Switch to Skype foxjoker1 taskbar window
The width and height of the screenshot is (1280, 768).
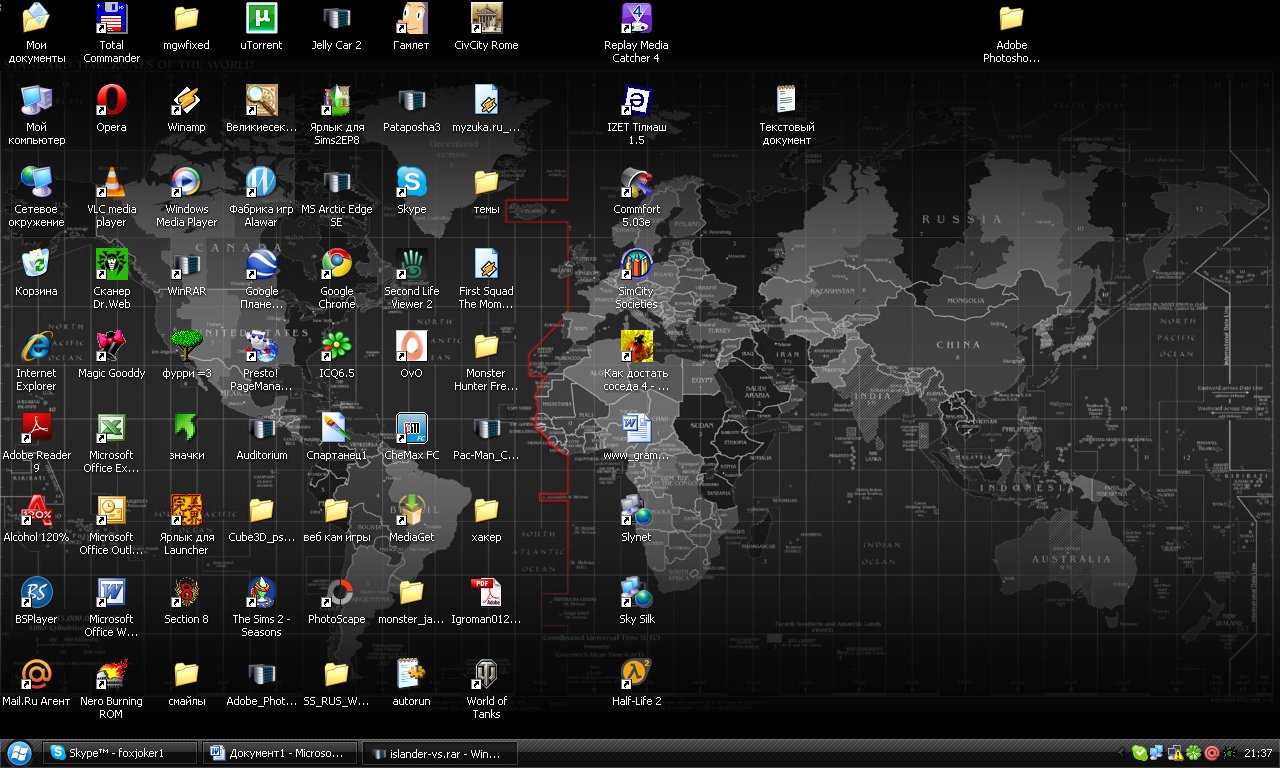coord(119,753)
